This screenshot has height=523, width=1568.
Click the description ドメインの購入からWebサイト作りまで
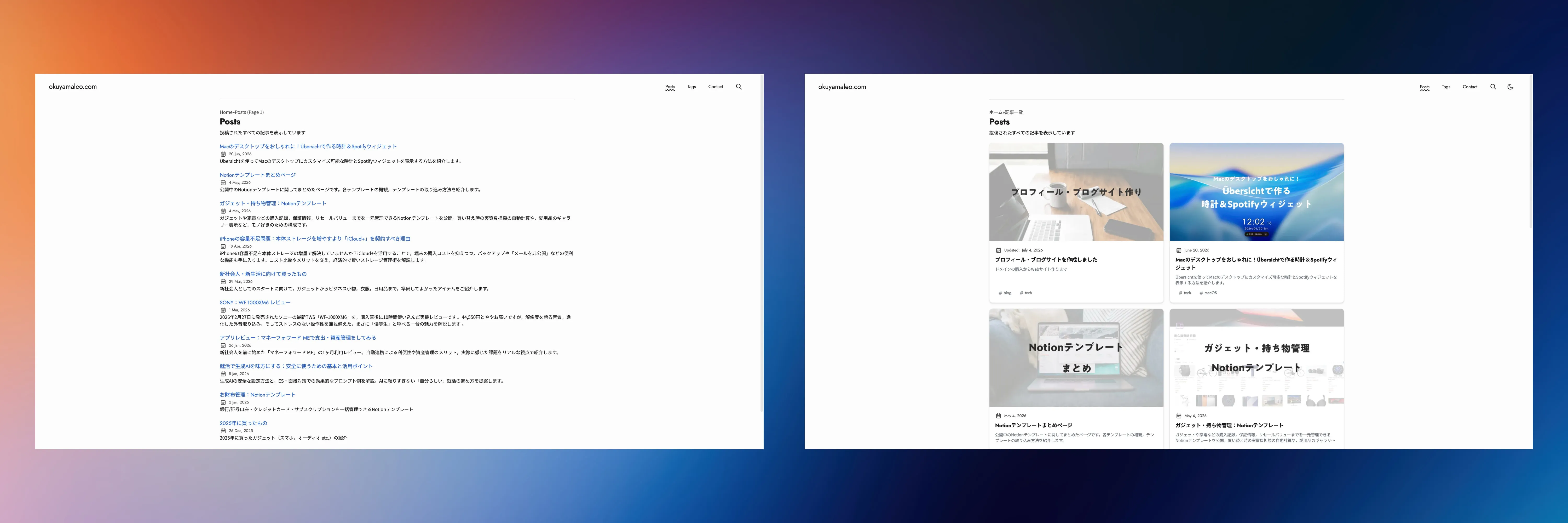pyautogui.click(x=1031, y=269)
